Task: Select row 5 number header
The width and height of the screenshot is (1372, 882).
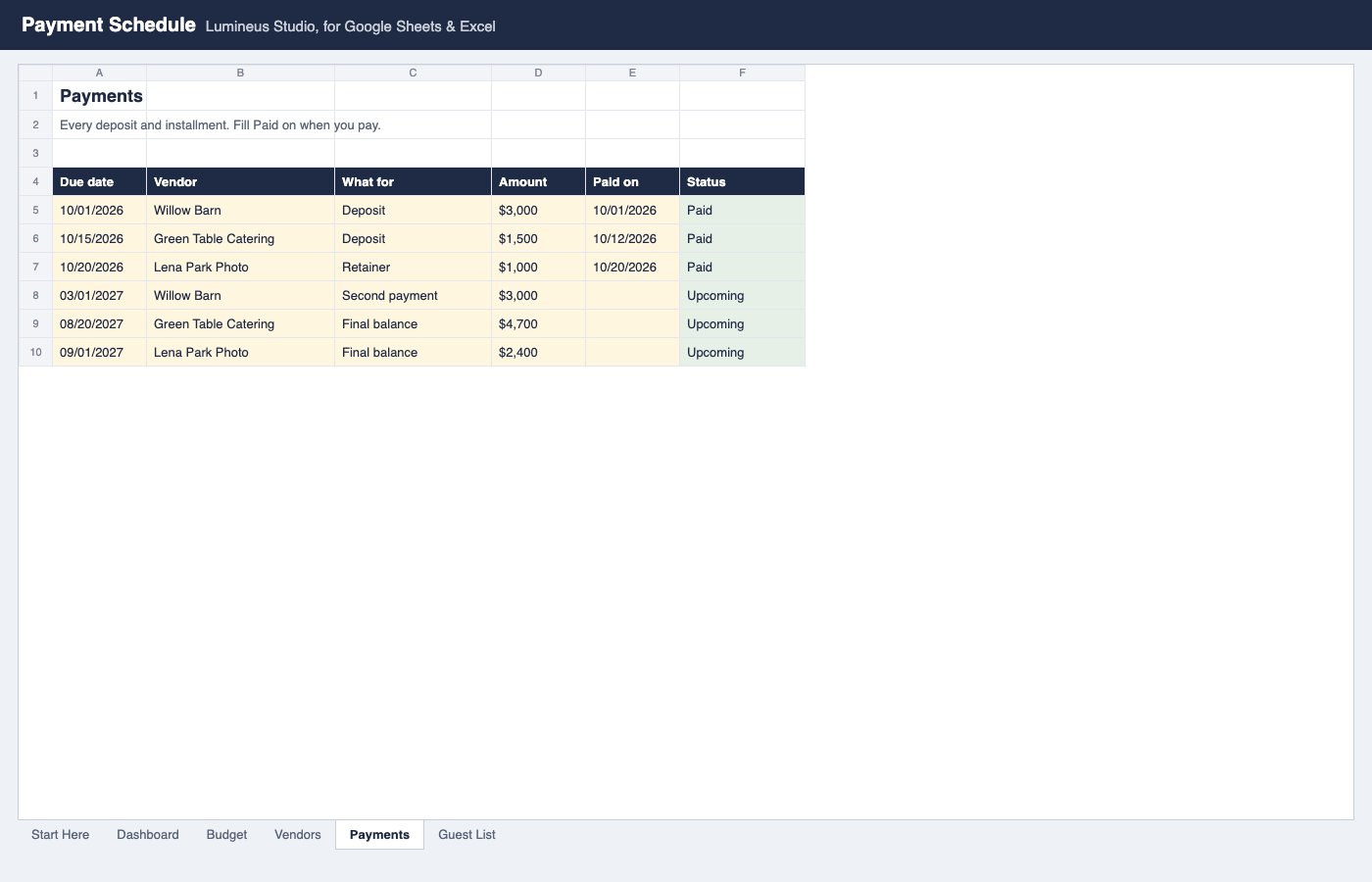Action: point(35,211)
